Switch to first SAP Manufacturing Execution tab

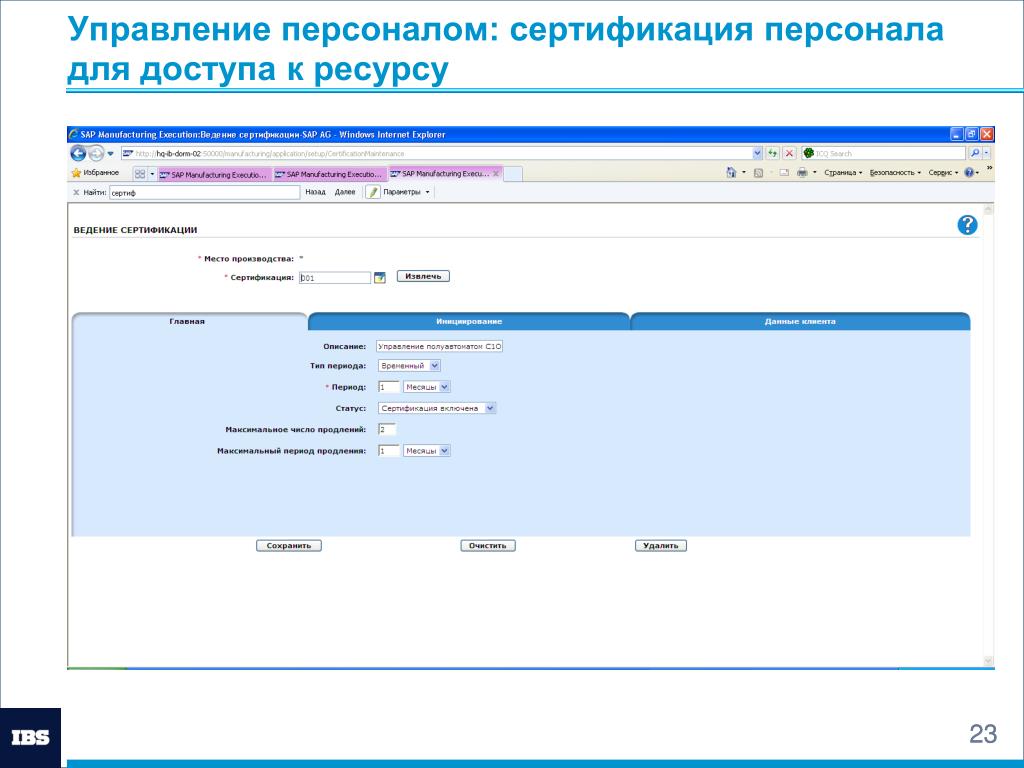click(214, 174)
